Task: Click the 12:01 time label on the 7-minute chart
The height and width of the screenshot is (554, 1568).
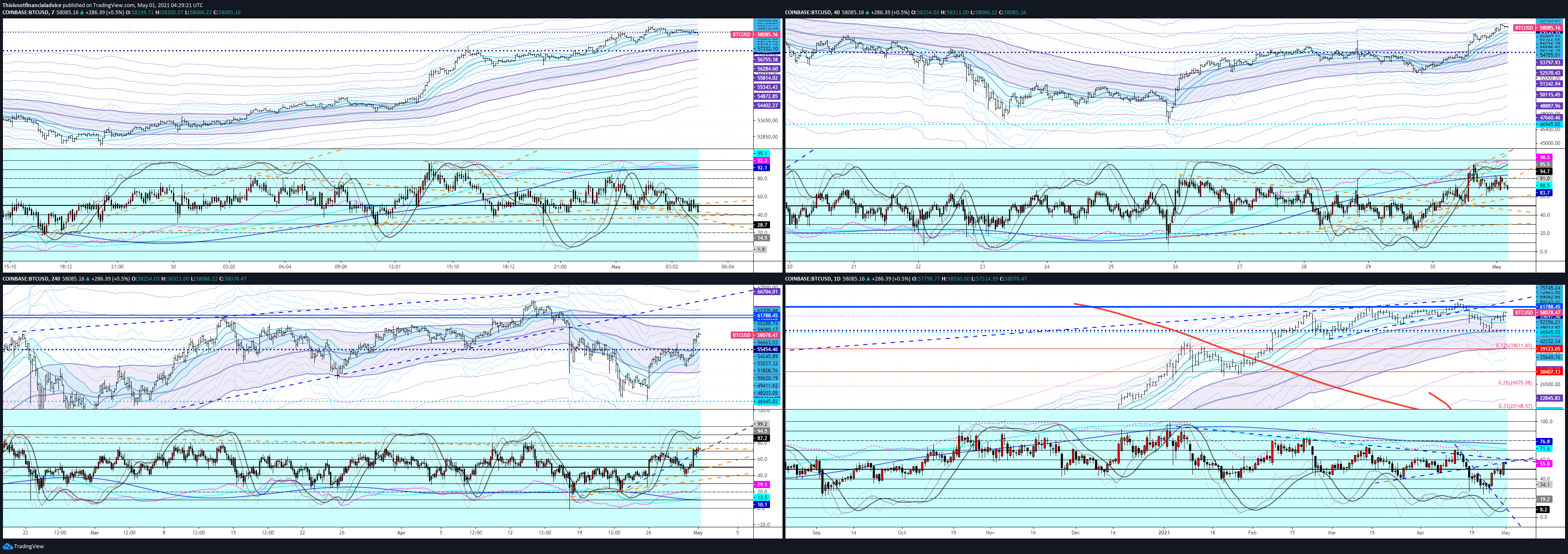Action: (394, 266)
